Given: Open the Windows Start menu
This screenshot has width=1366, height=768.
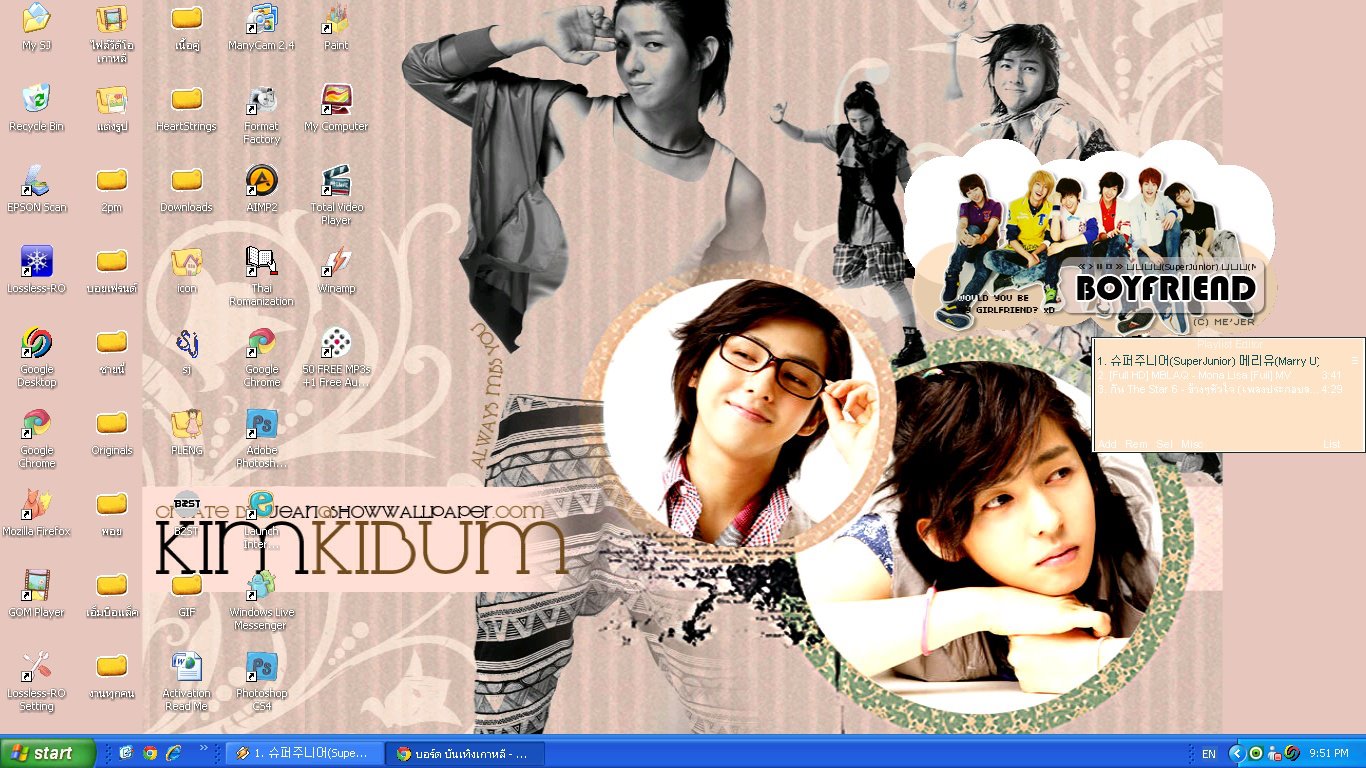Looking at the screenshot, I should pos(48,753).
